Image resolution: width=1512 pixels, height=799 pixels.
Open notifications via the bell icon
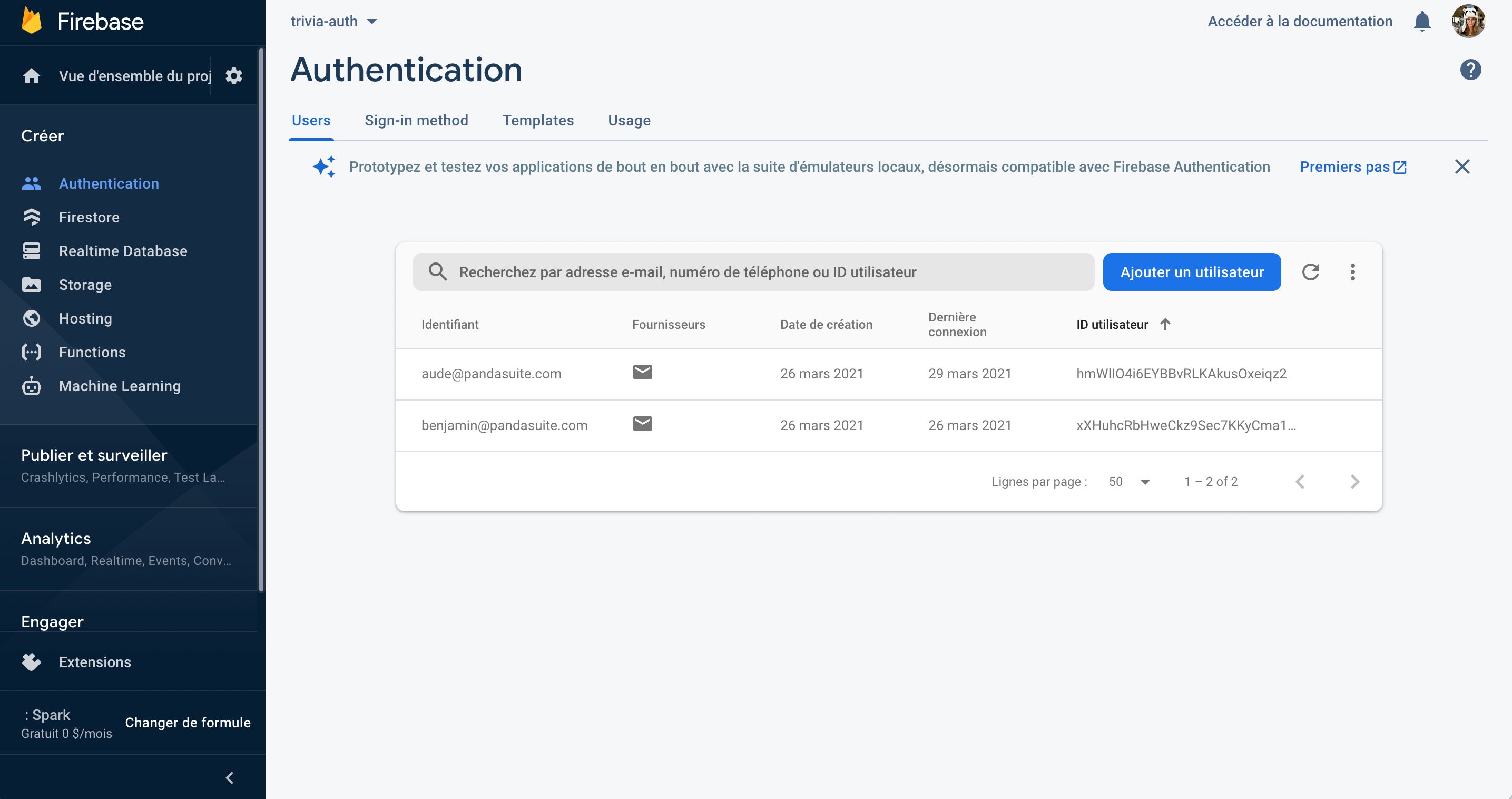point(1421,21)
